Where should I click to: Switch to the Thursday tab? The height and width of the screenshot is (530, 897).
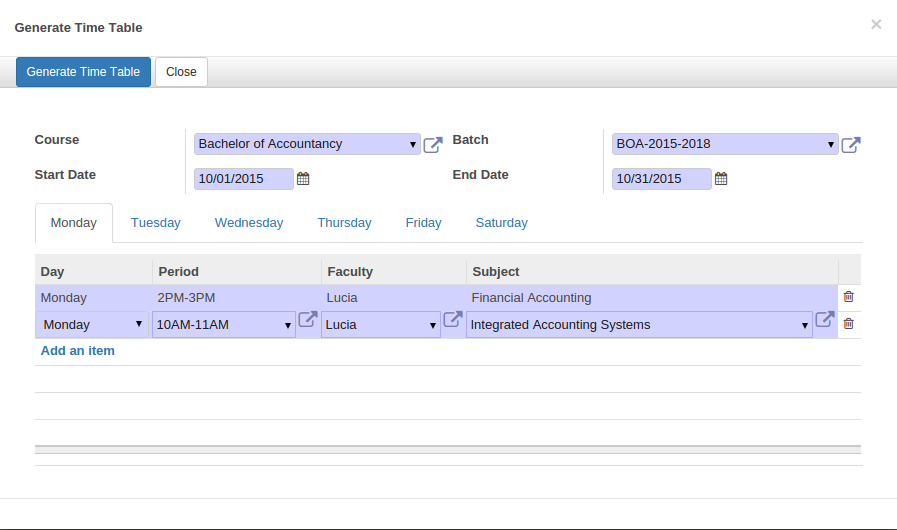click(344, 223)
